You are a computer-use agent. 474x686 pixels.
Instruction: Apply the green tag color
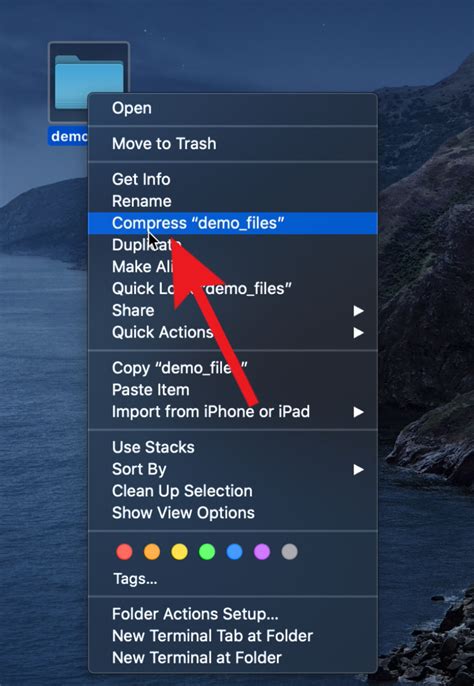(207, 552)
